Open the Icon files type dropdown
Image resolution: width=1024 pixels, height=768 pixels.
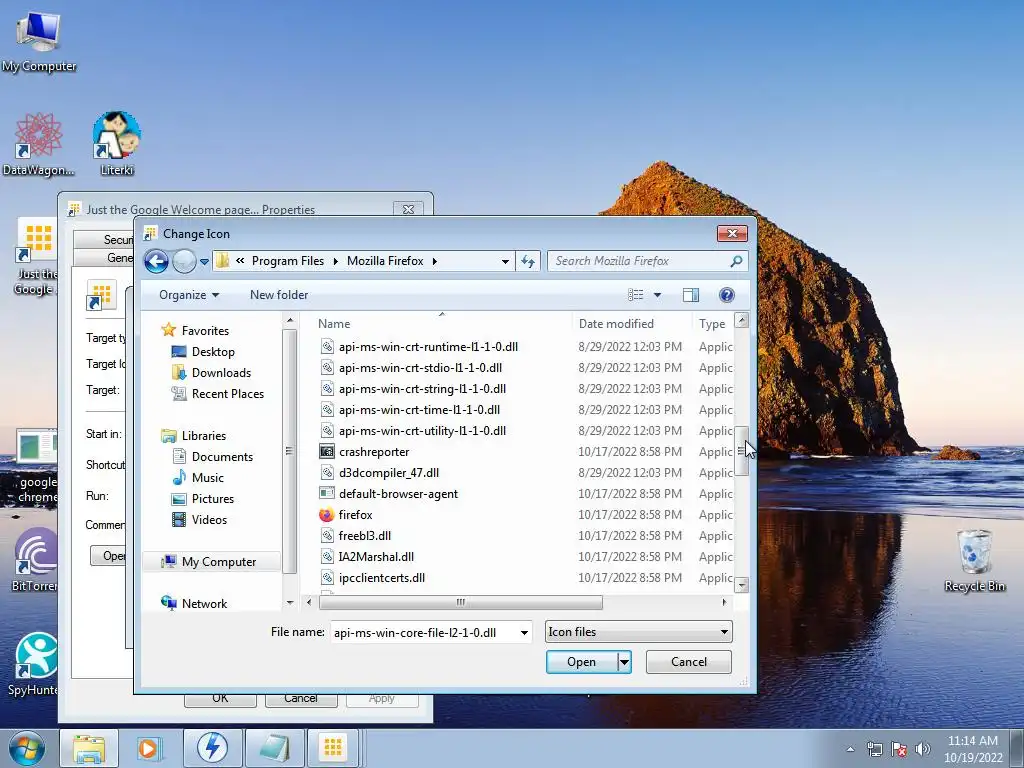(x=638, y=632)
